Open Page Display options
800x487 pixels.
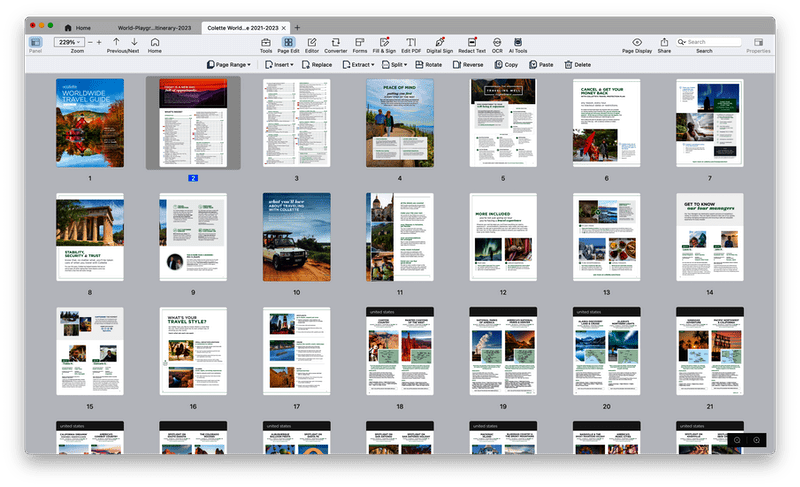pyautogui.click(x=637, y=42)
